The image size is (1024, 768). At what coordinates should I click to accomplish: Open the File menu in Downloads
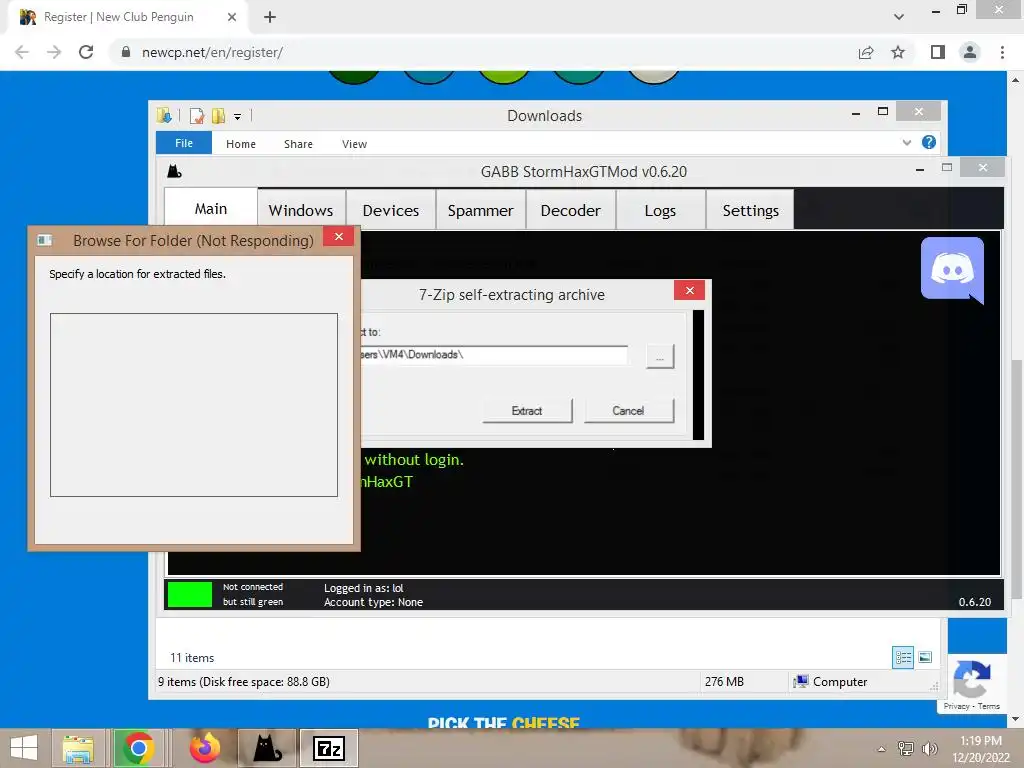[x=184, y=143]
